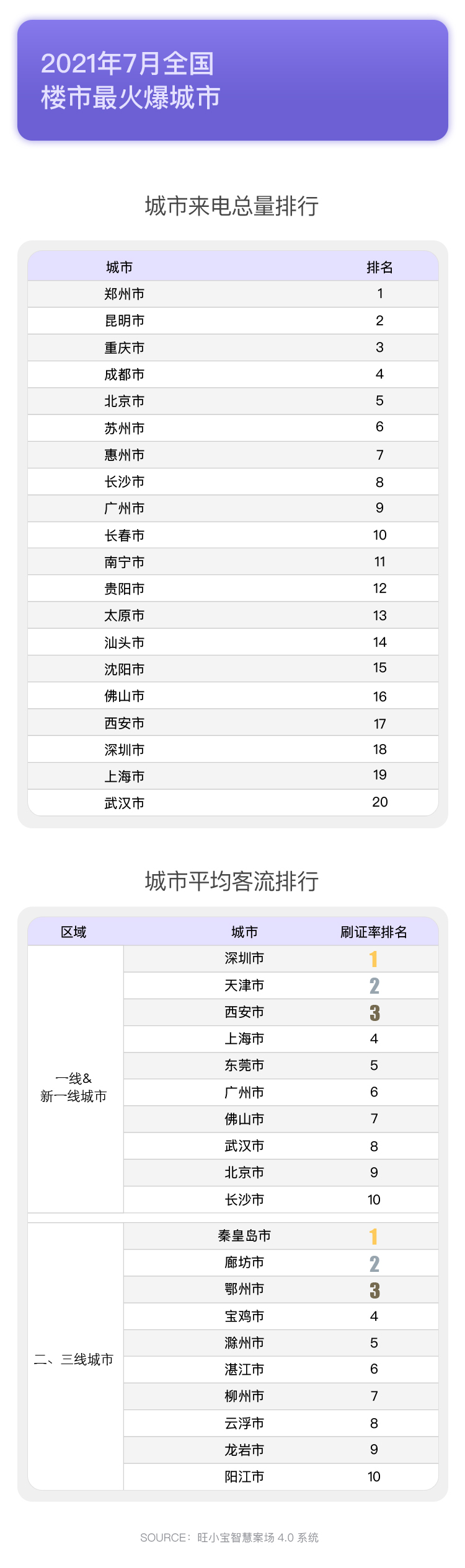Click the SOURCE 旺小宝智慧案场 footer text
The width and height of the screenshot is (465, 1568).
pyautogui.click(x=229, y=1537)
